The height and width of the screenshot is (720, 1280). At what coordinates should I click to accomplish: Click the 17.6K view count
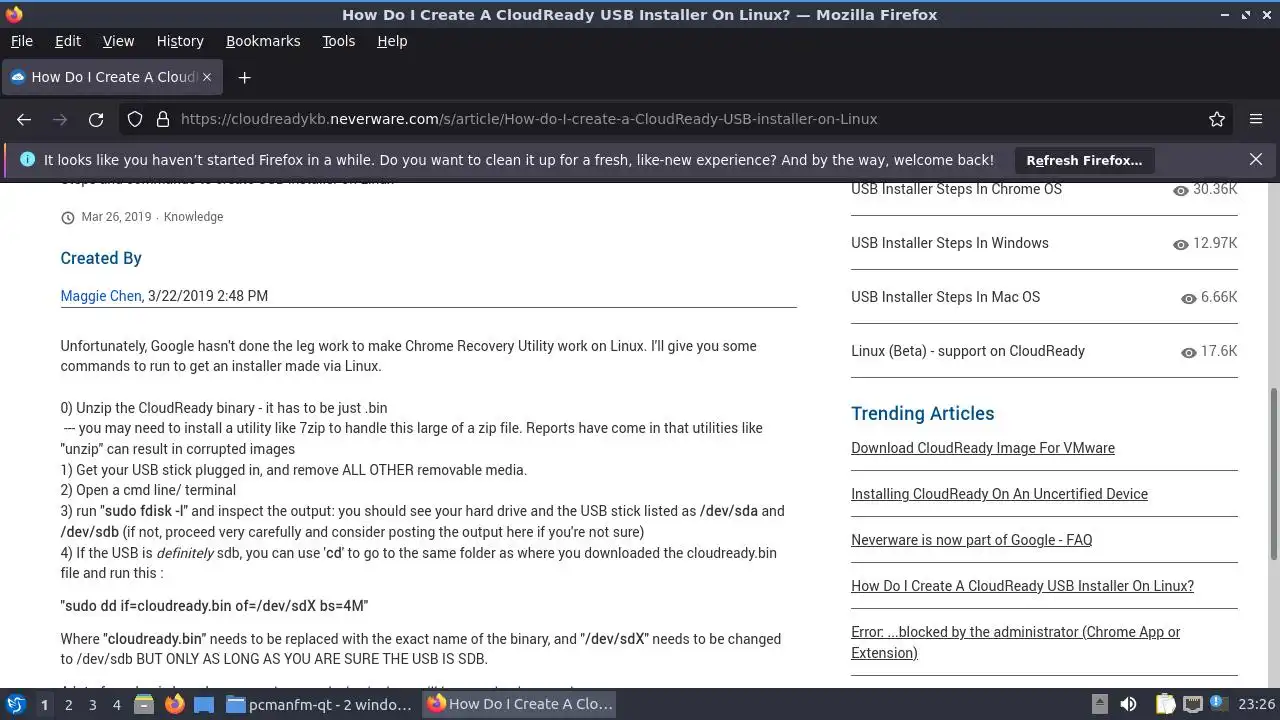click(1219, 351)
